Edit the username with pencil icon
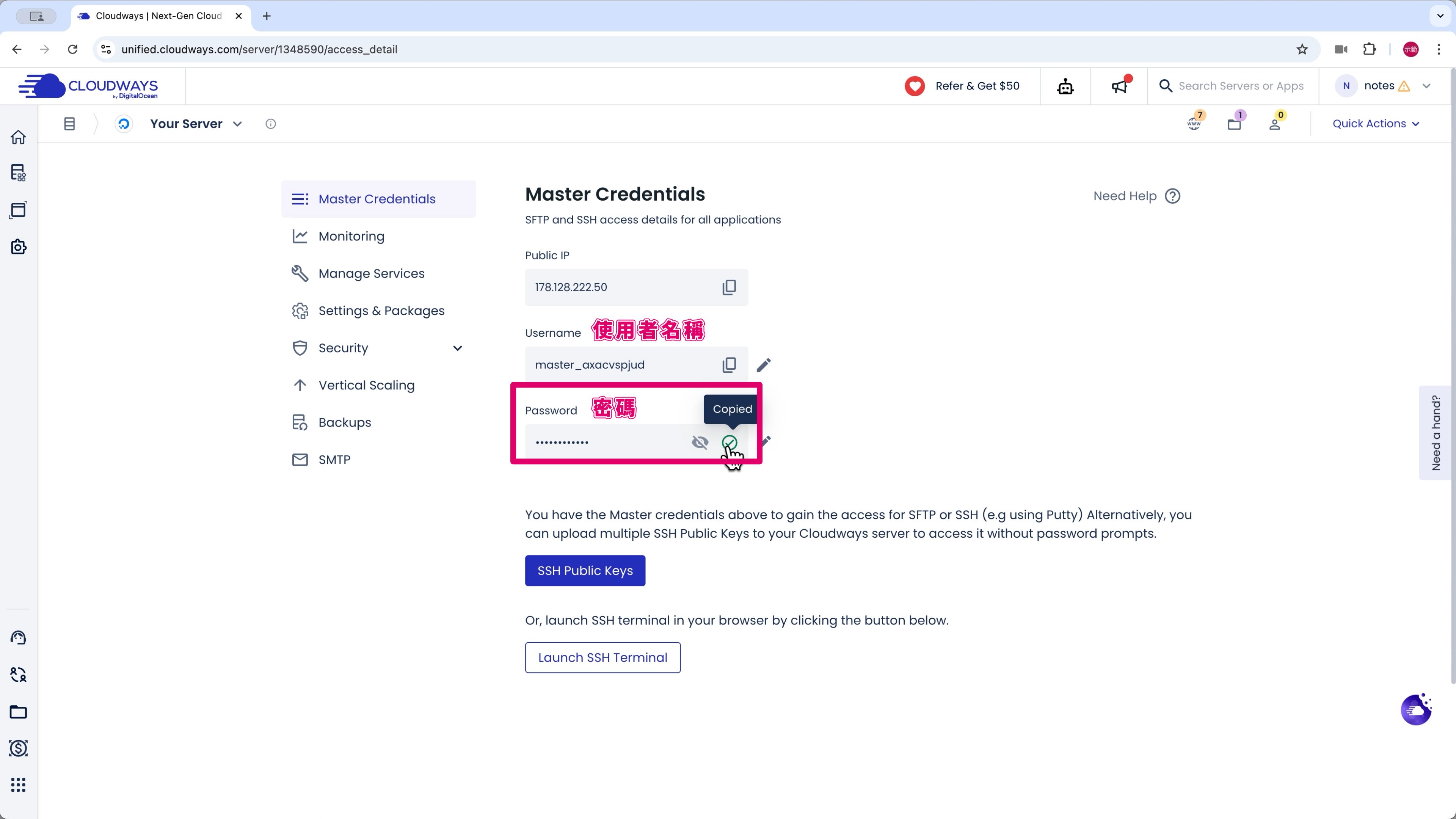This screenshot has width=1456, height=819. point(764,365)
